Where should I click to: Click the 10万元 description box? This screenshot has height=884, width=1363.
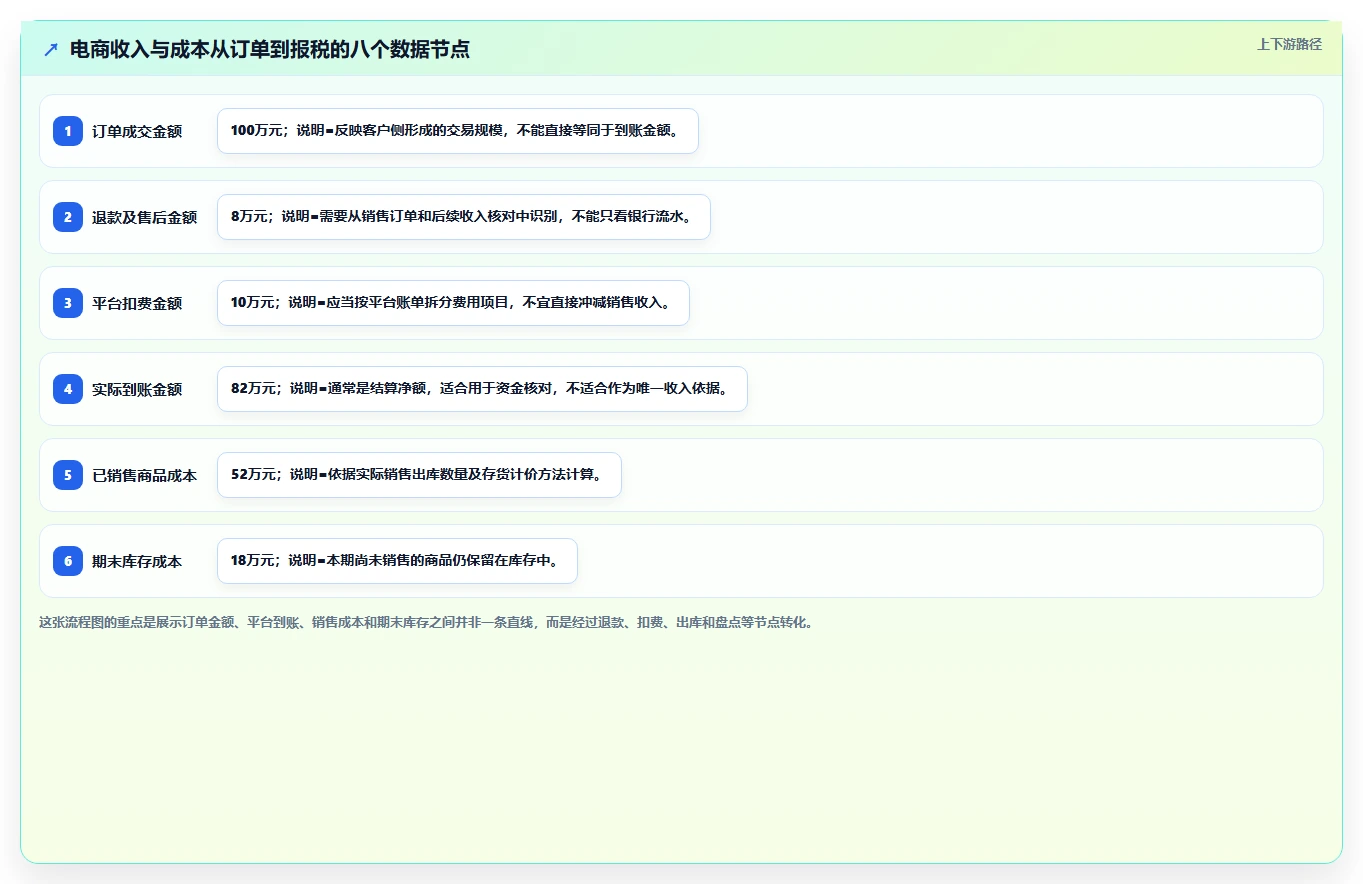[453, 303]
